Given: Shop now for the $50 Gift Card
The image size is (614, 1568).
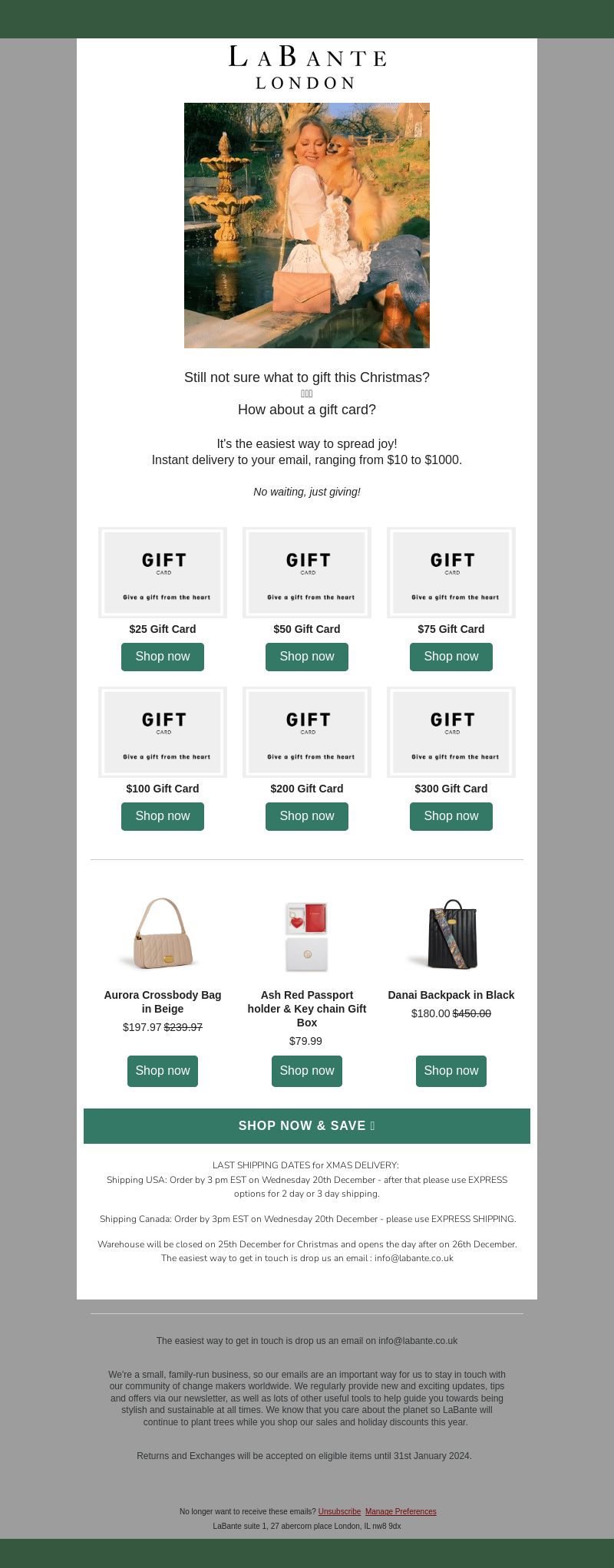Looking at the screenshot, I should pos(307,657).
